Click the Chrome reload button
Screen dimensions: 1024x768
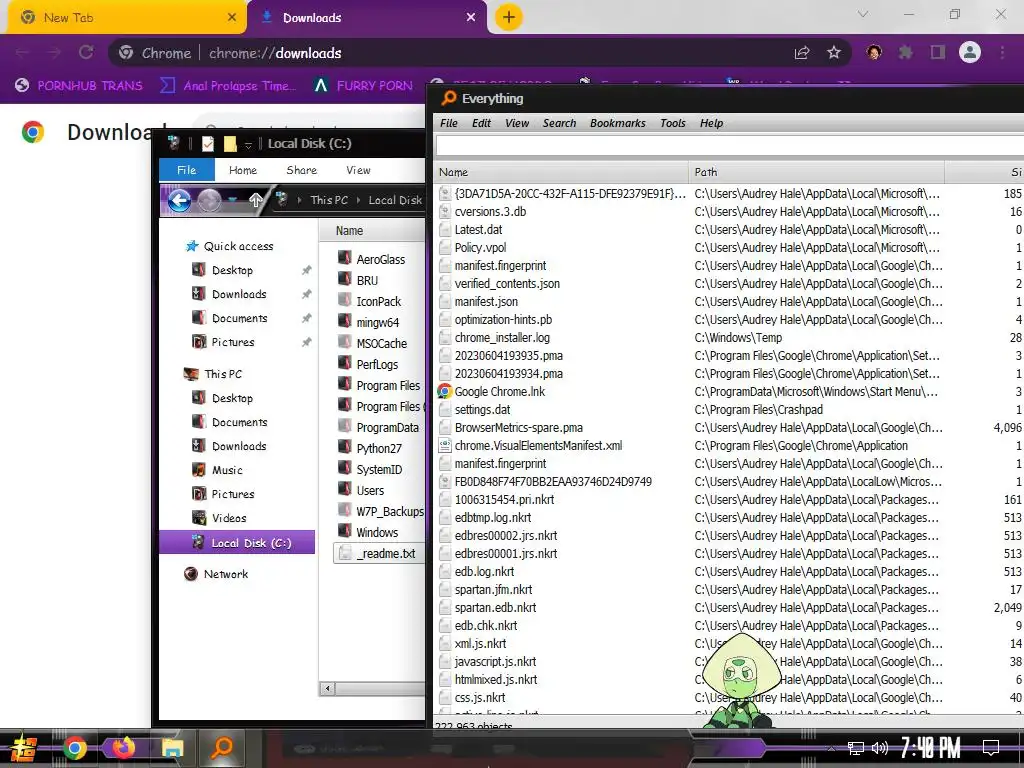click(86, 52)
